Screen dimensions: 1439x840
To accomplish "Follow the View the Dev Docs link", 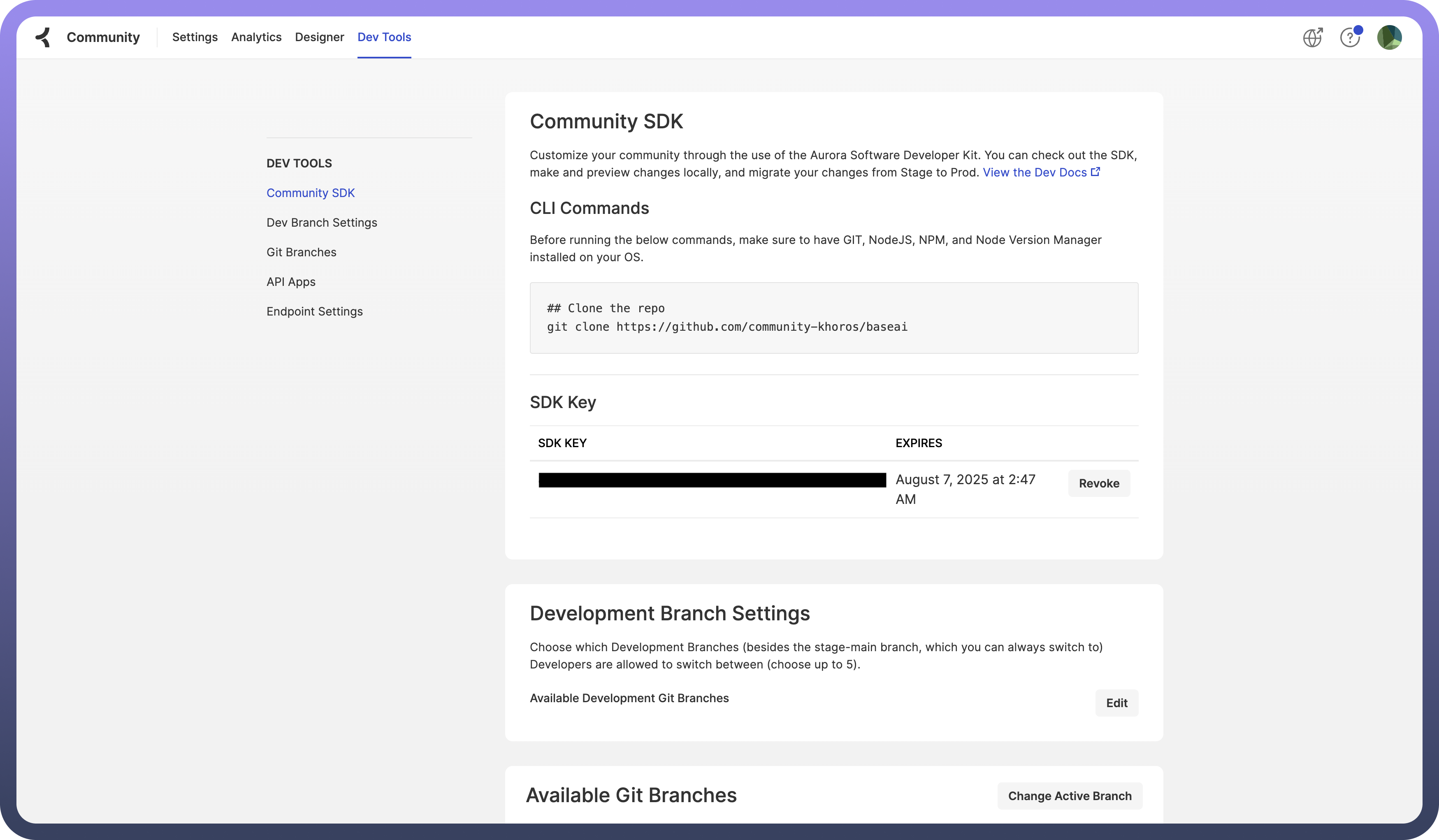I will (x=1034, y=172).
